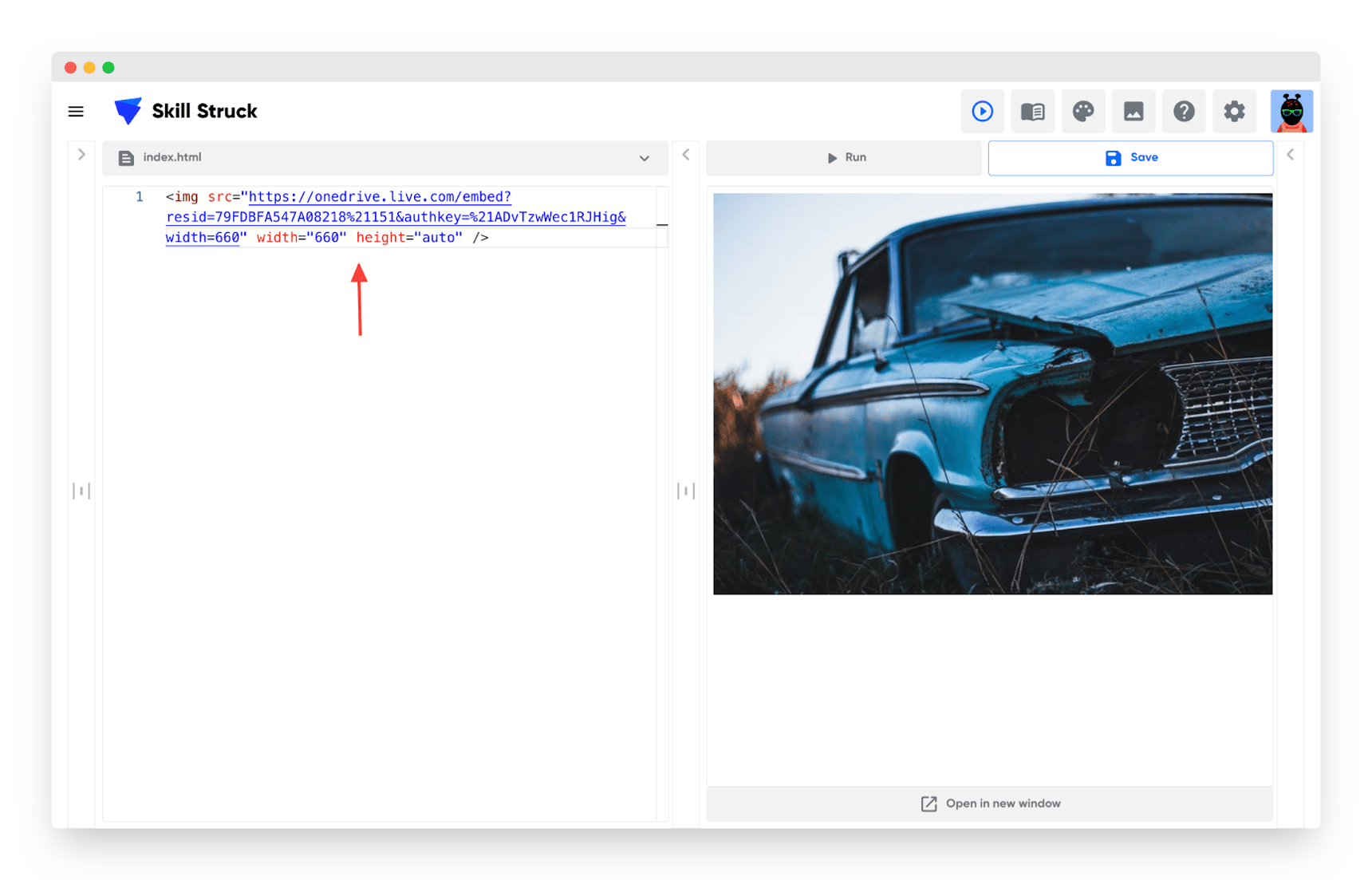
Task: Open the index.html file dropdown chevron
Action: (644, 158)
